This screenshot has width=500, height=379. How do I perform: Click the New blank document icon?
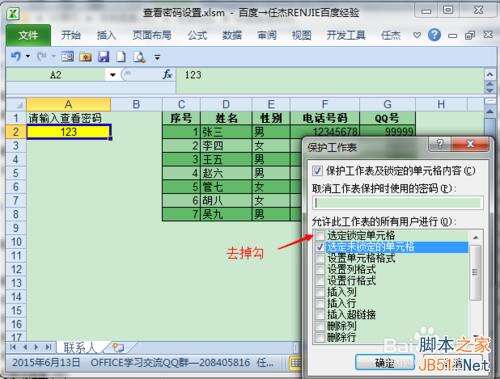click(x=121, y=57)
